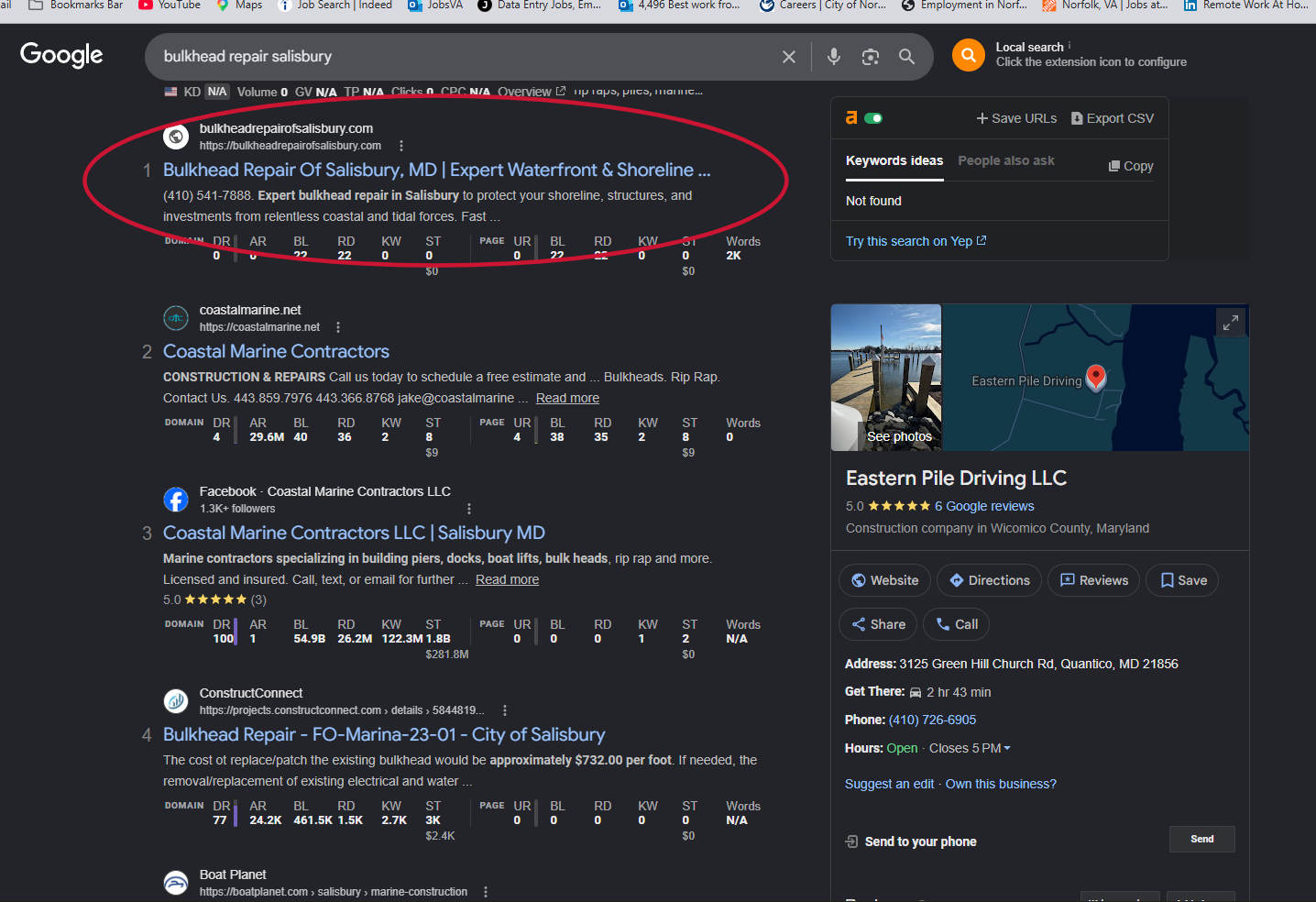The height and width of the screenshot is (902, 1316).
Task: Click the address 3125 Green Hill Church Rd
Action: (x=1038, y=664)
